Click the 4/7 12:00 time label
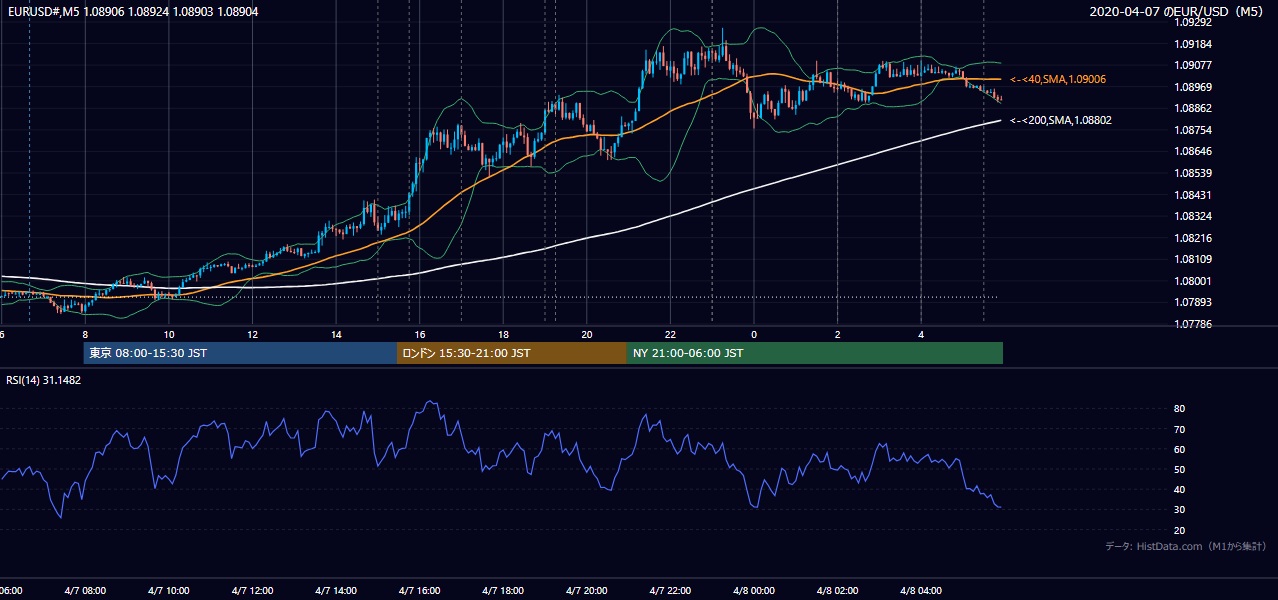This screenshot has width=1278, height=600. 253,590
